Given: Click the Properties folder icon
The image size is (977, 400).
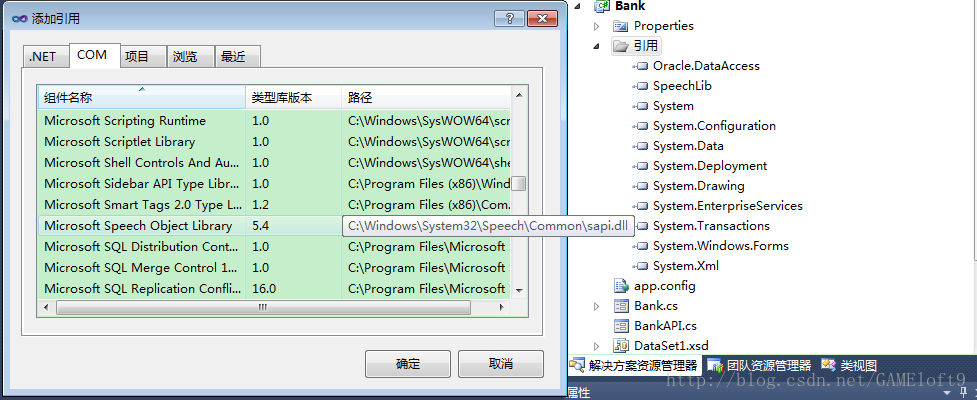Looking at the screenshot, I should (620, 26).
